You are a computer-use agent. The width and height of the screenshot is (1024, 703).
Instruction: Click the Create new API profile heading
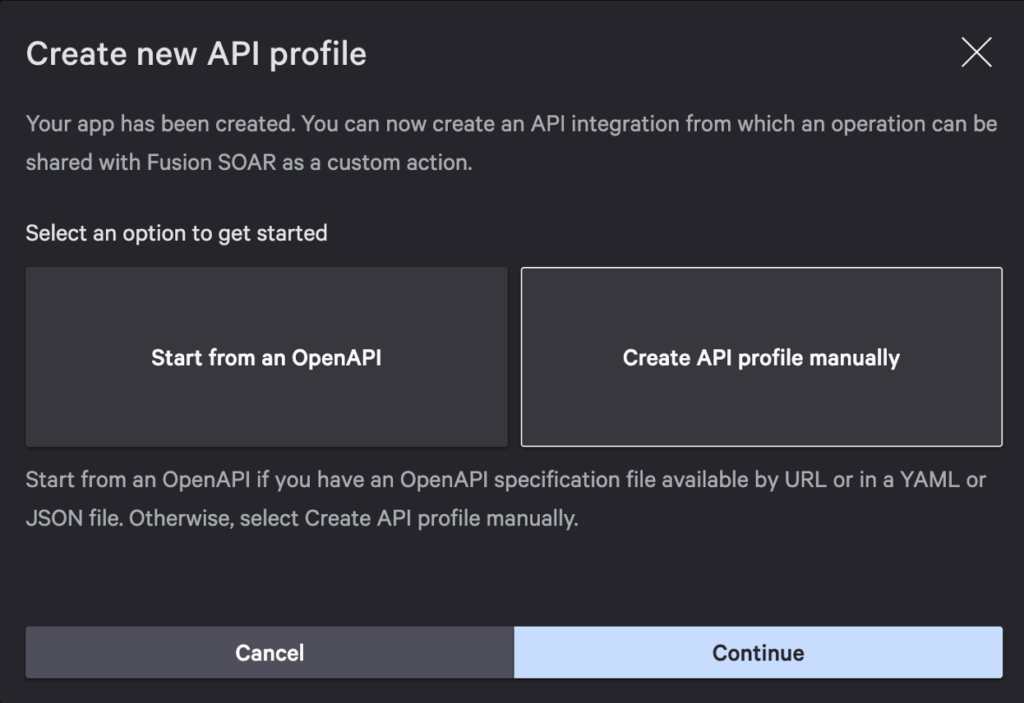196,54
